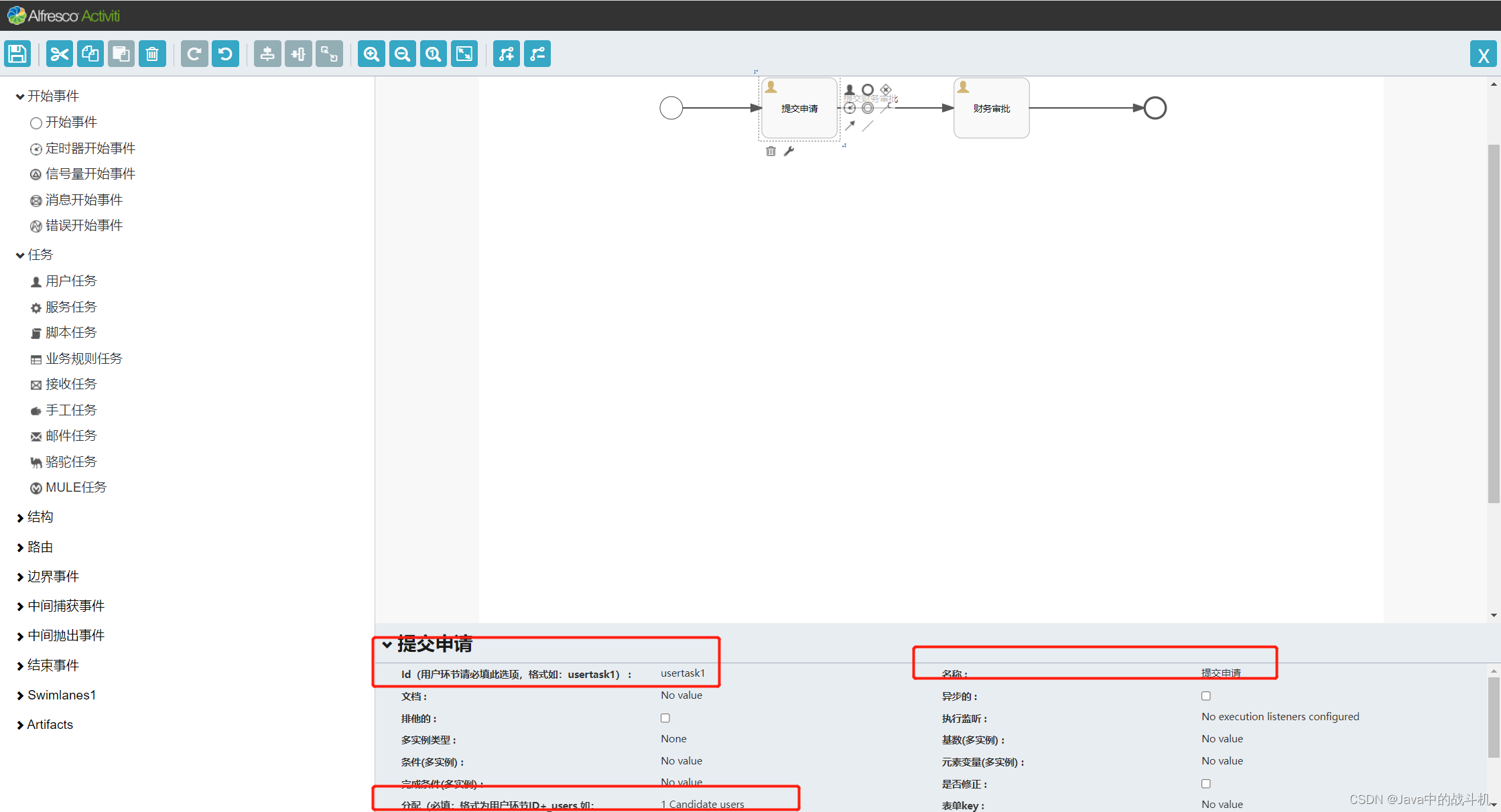The height and width of the screenshot is (812, 1501).
Task: Close the editor with X button
Action: coord(1483,55)
